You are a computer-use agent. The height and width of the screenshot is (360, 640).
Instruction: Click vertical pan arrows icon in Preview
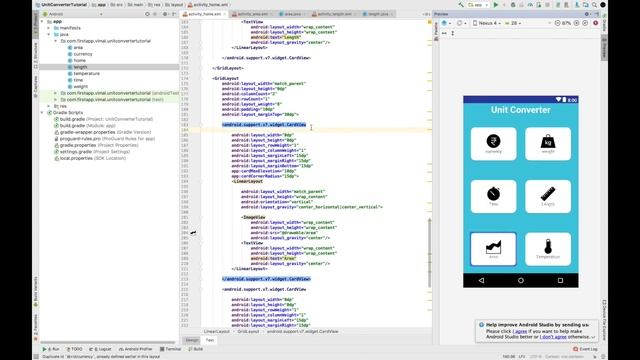453,33
